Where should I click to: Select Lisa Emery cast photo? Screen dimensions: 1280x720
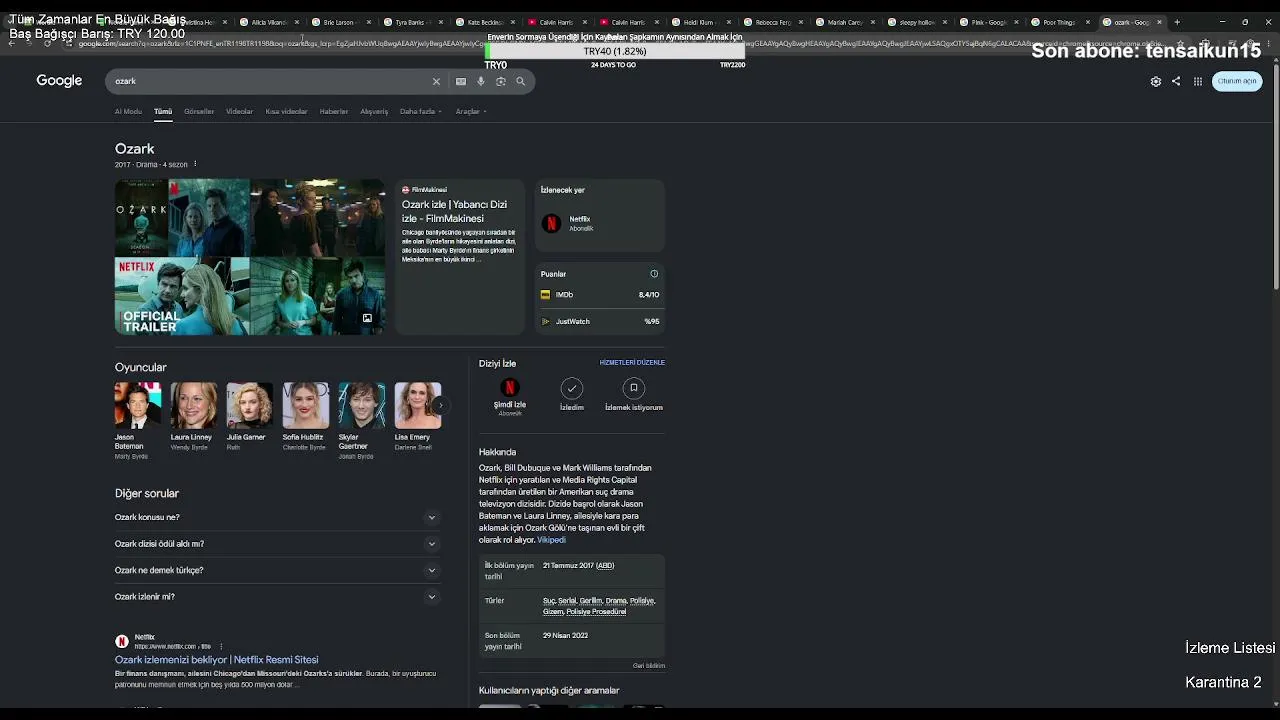pos(418,405)
